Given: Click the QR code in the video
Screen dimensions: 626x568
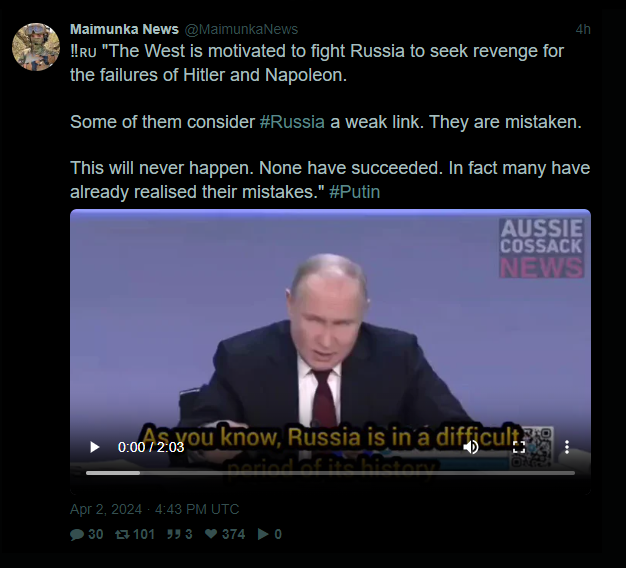Looking at the screenshot, I should (x=531, y=447).
